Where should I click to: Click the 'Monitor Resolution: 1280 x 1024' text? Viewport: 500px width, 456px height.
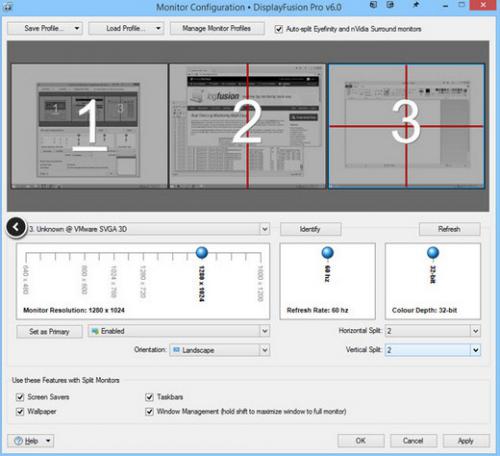(x=74, y=310)
